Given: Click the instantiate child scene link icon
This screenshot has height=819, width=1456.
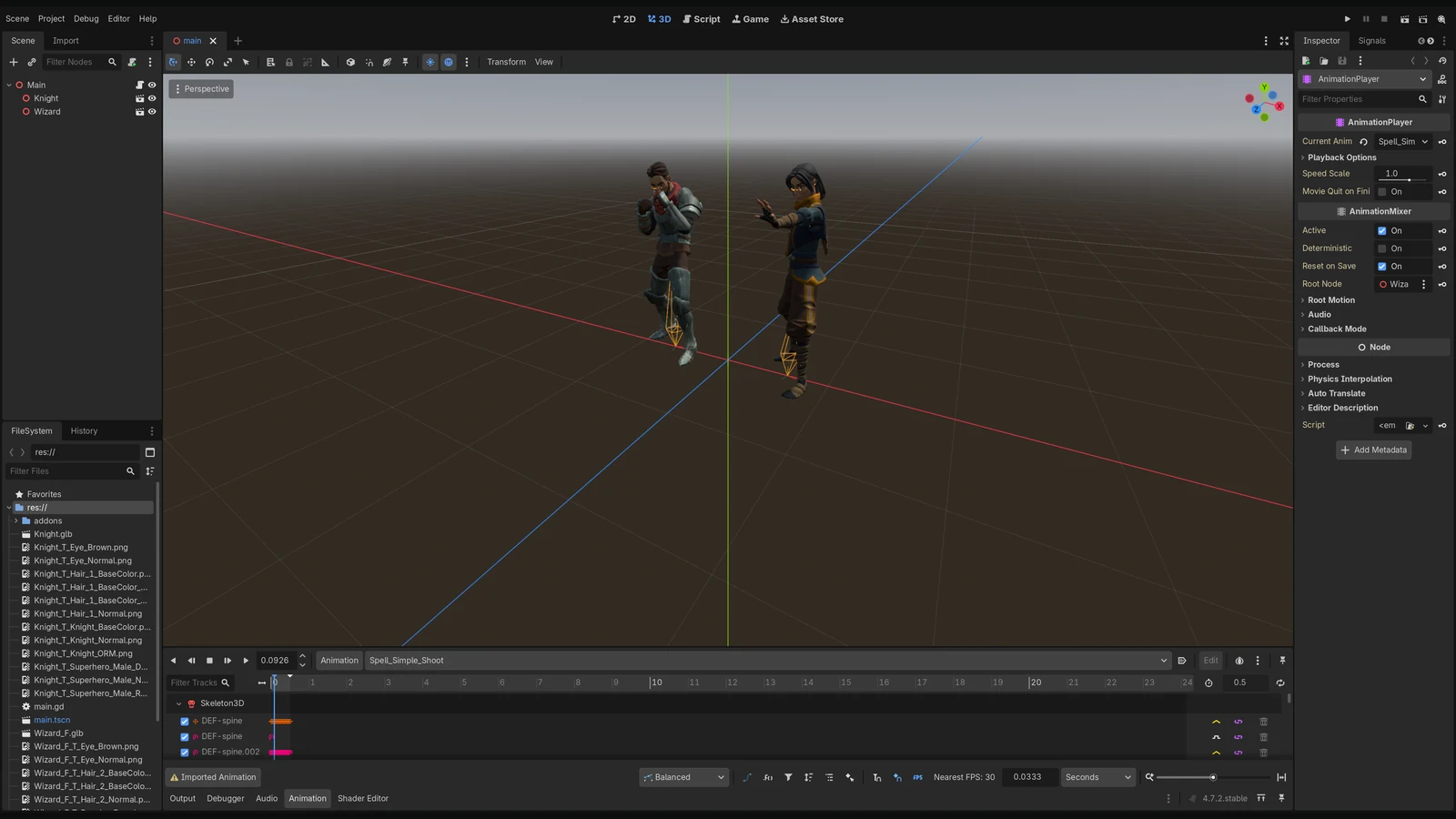Looking at the screenshot, I should click(32, 62).
